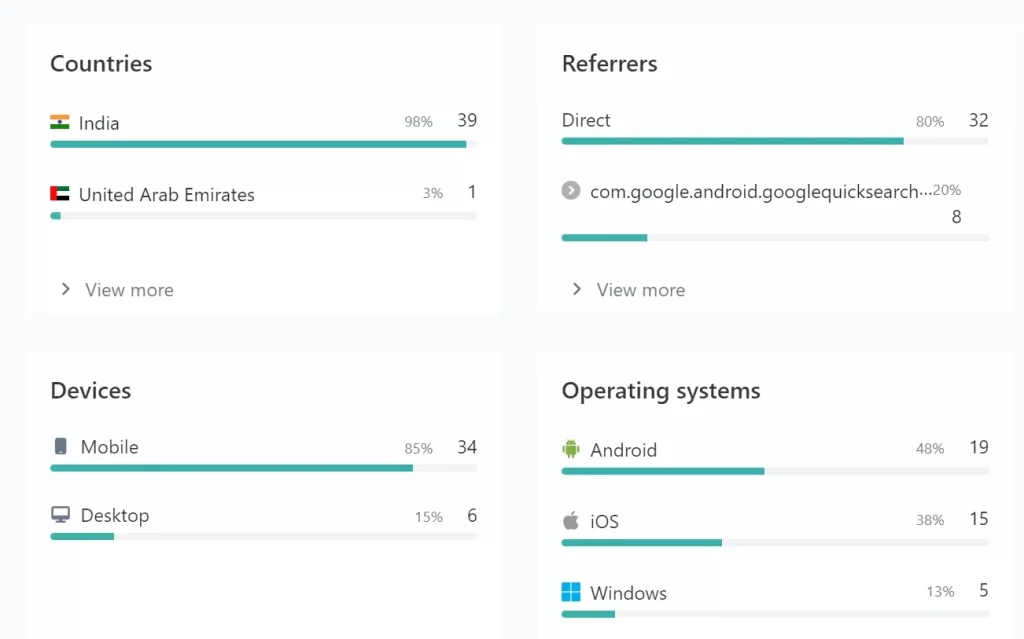Click the India flag icon
Screen dimensions: 1024x639
[60, 123]
